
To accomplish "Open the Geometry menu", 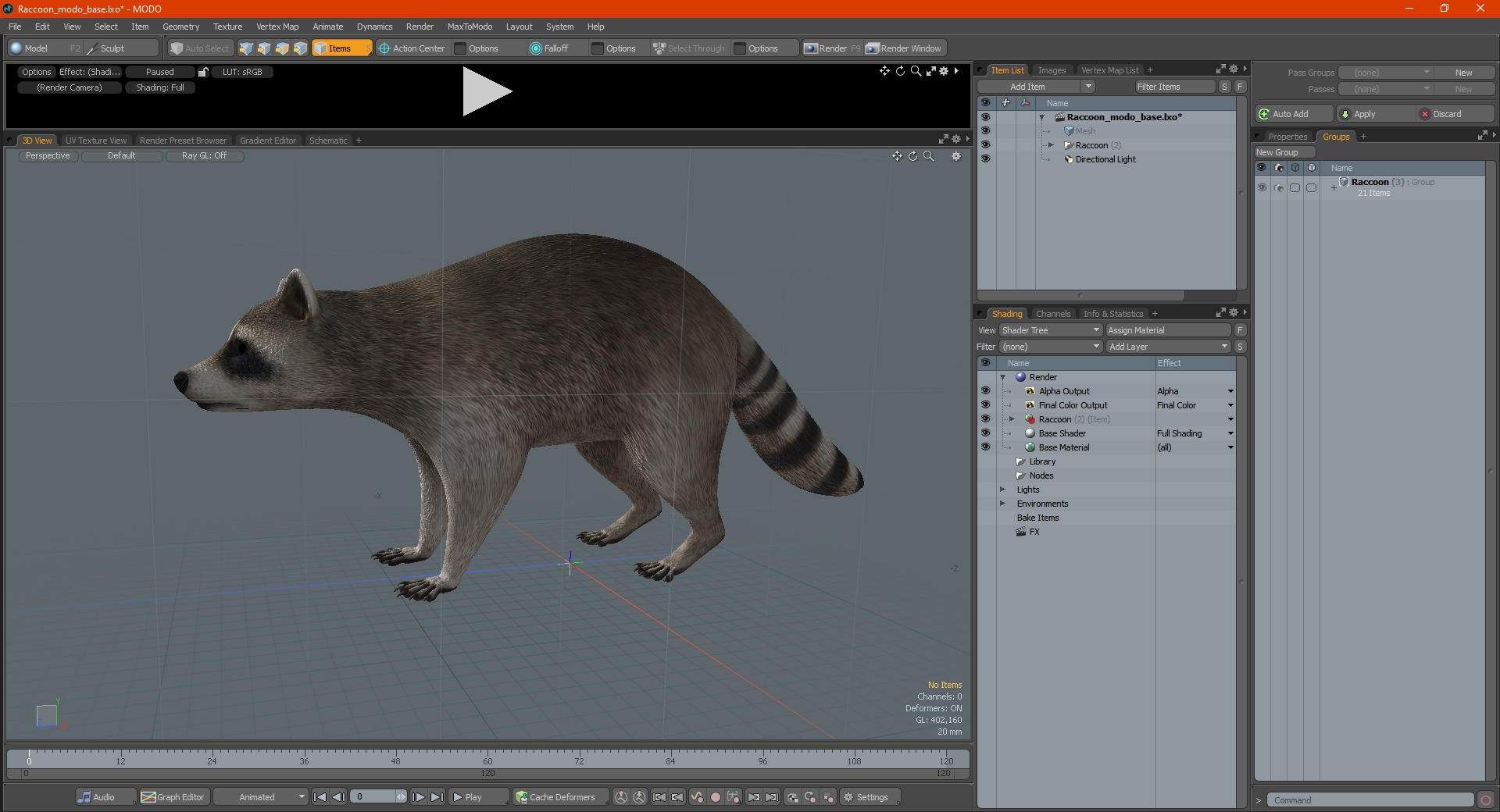I will pos(180,27).
